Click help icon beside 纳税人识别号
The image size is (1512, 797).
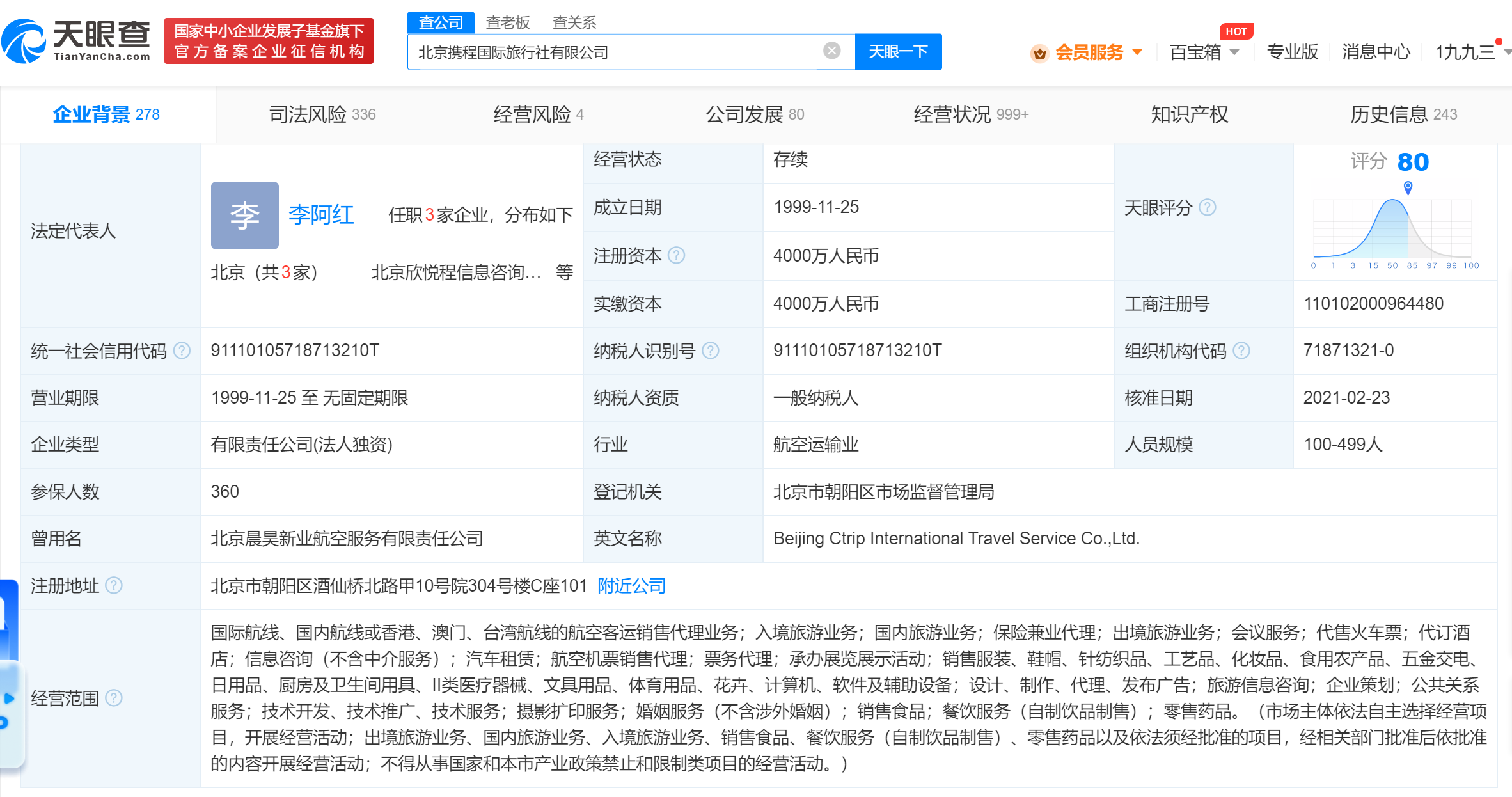pyautogui.click(x=711, y=351)
